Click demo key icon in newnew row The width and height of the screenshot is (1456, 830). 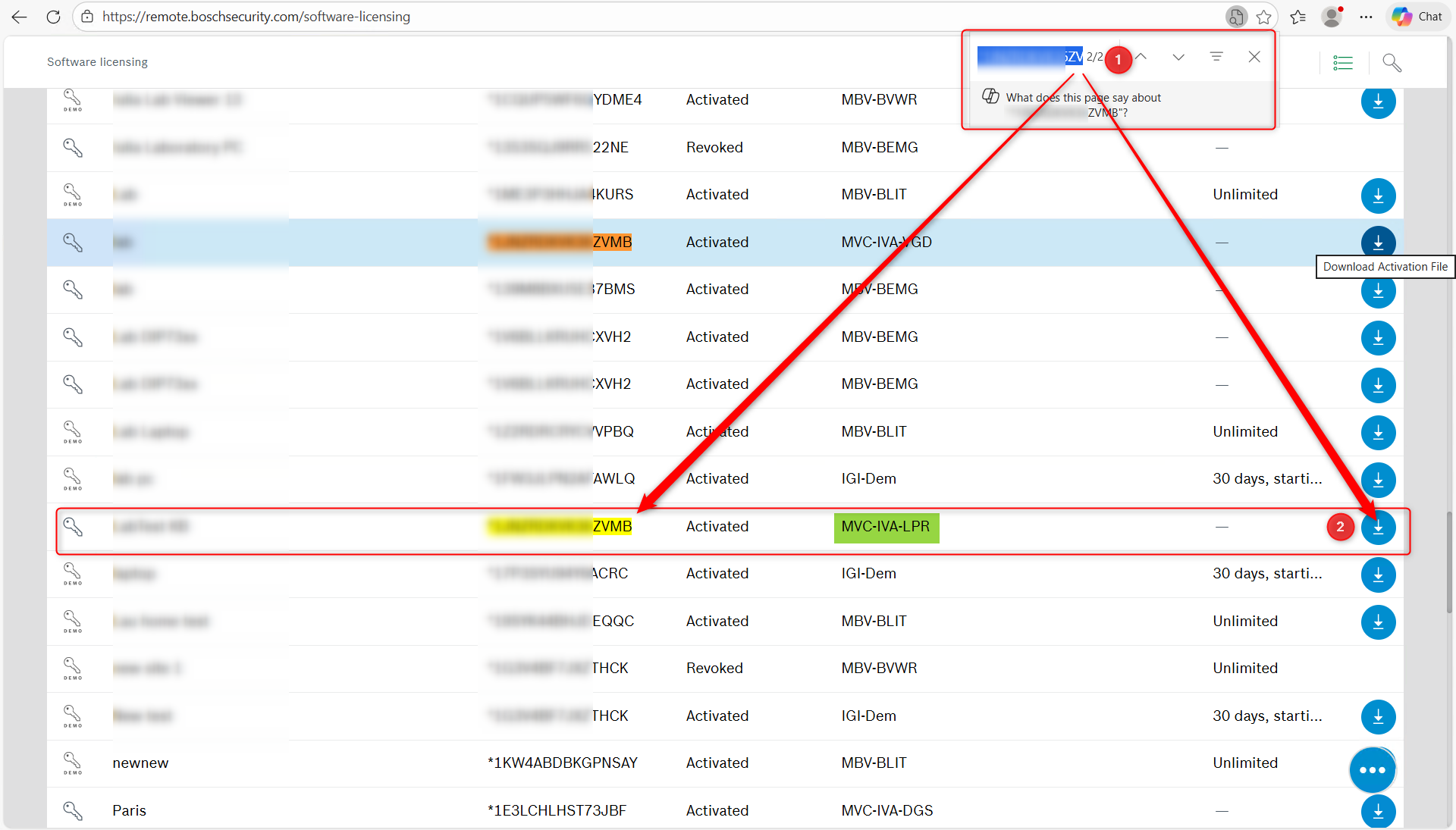(73, 762)
